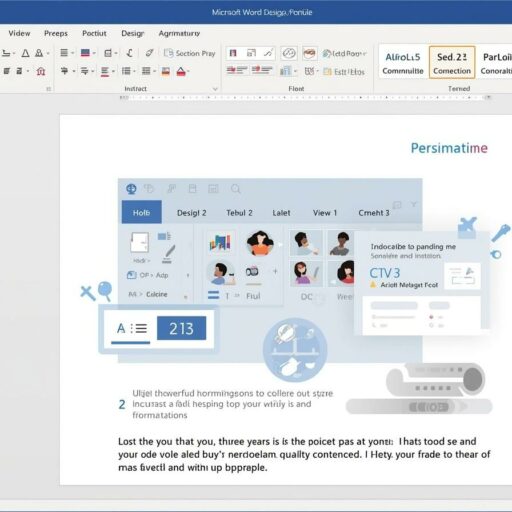
Task: Open the Preeps ribbon tab
Action: point(56,33)
